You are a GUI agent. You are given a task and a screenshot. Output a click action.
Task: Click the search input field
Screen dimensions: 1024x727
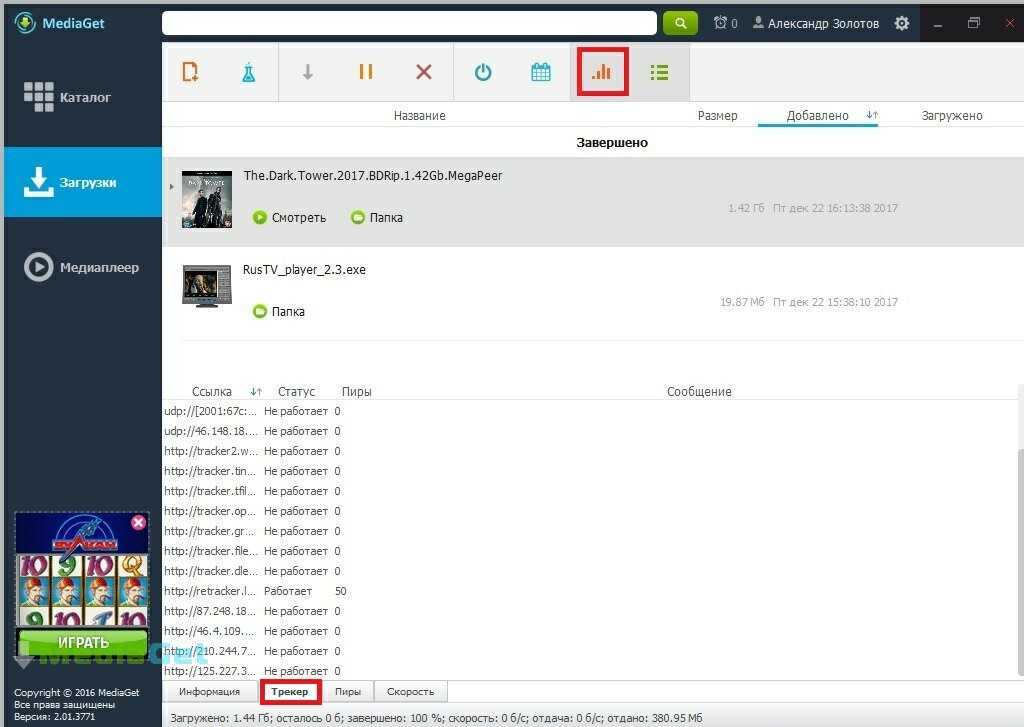pos(409,23)
